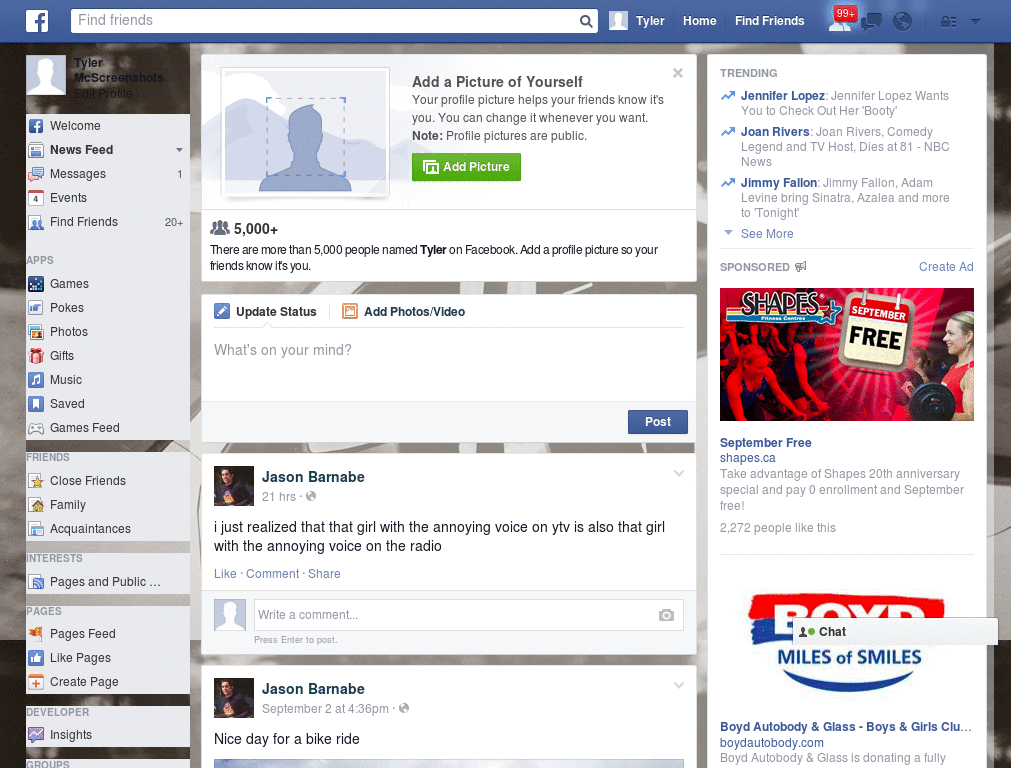1024x768 pixels.
Task: Click Share on the ytv post
Action: pos(324,574)
